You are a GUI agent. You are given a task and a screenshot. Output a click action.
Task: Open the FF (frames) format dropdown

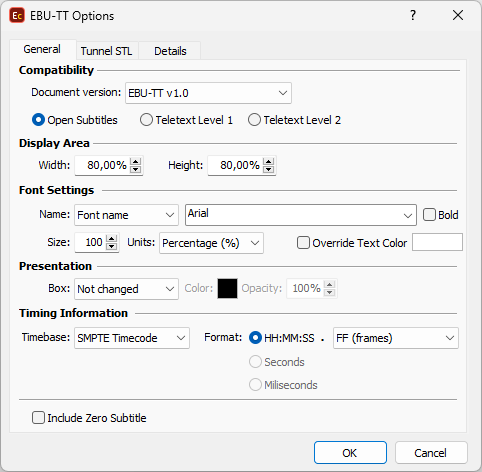396,338
